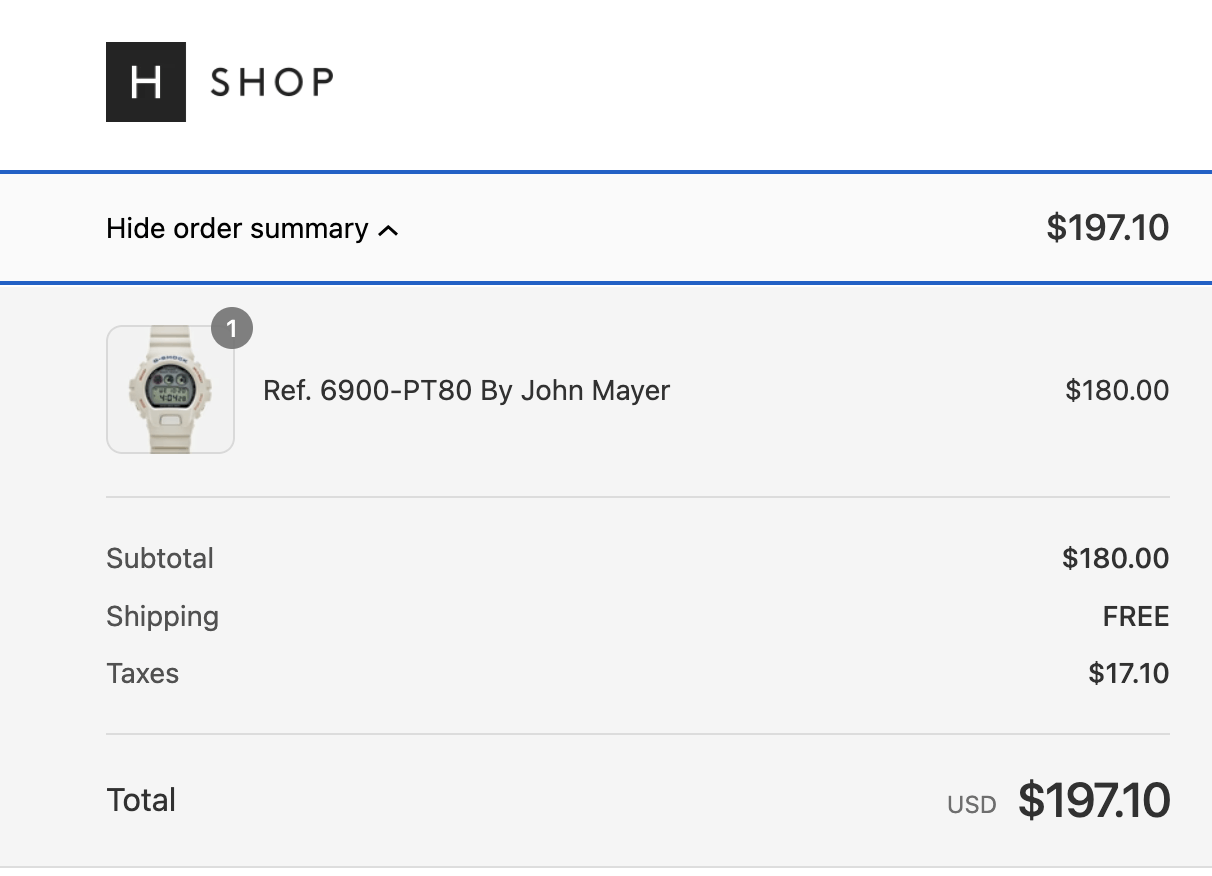Click the Hide order summary text
This screenshot has width=1212, height=876.
coord(237,229)
